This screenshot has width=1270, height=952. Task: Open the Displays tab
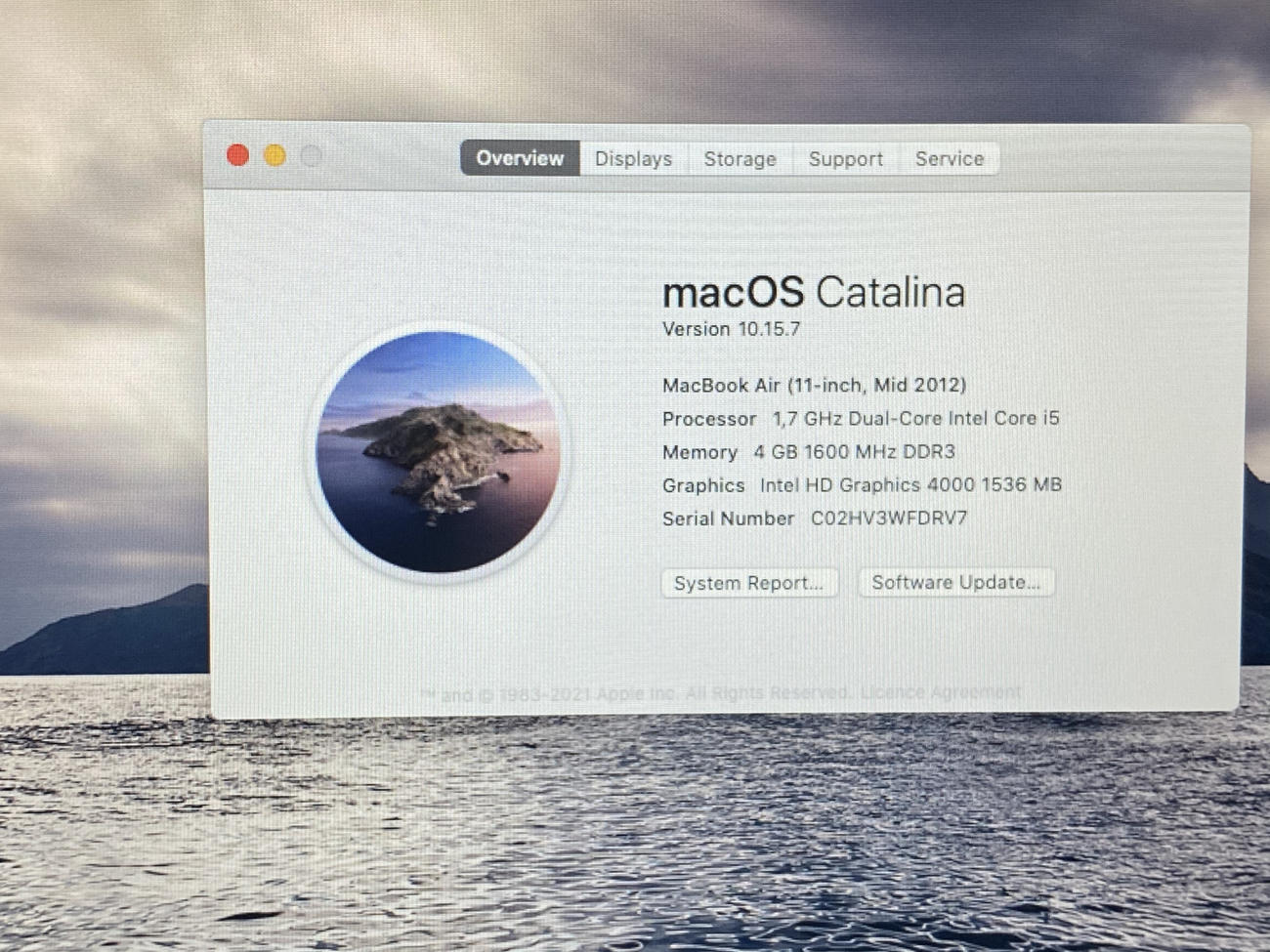(633, 158)
